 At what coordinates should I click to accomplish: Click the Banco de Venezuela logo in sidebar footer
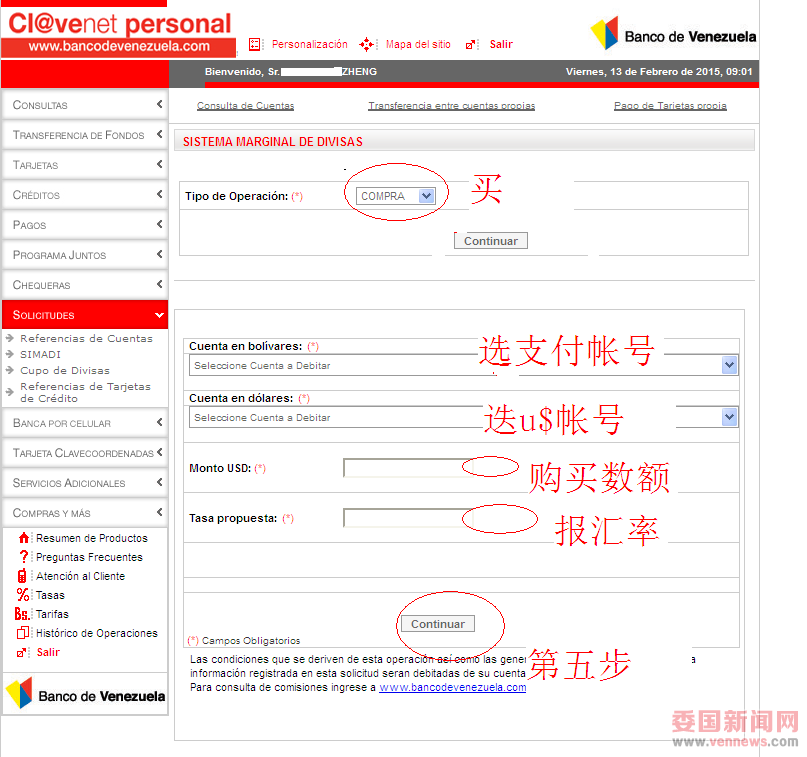point(85,693)
